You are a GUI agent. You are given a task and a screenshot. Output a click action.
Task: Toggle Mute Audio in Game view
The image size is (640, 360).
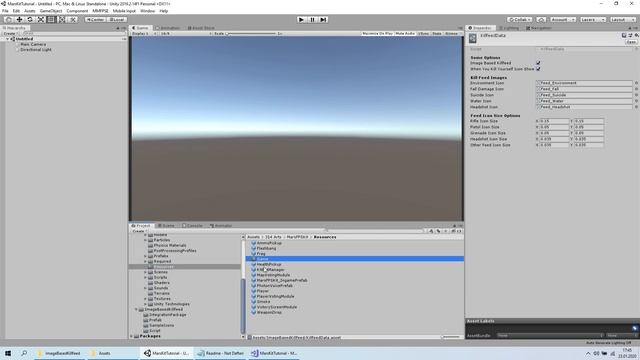tap(405, 33)
